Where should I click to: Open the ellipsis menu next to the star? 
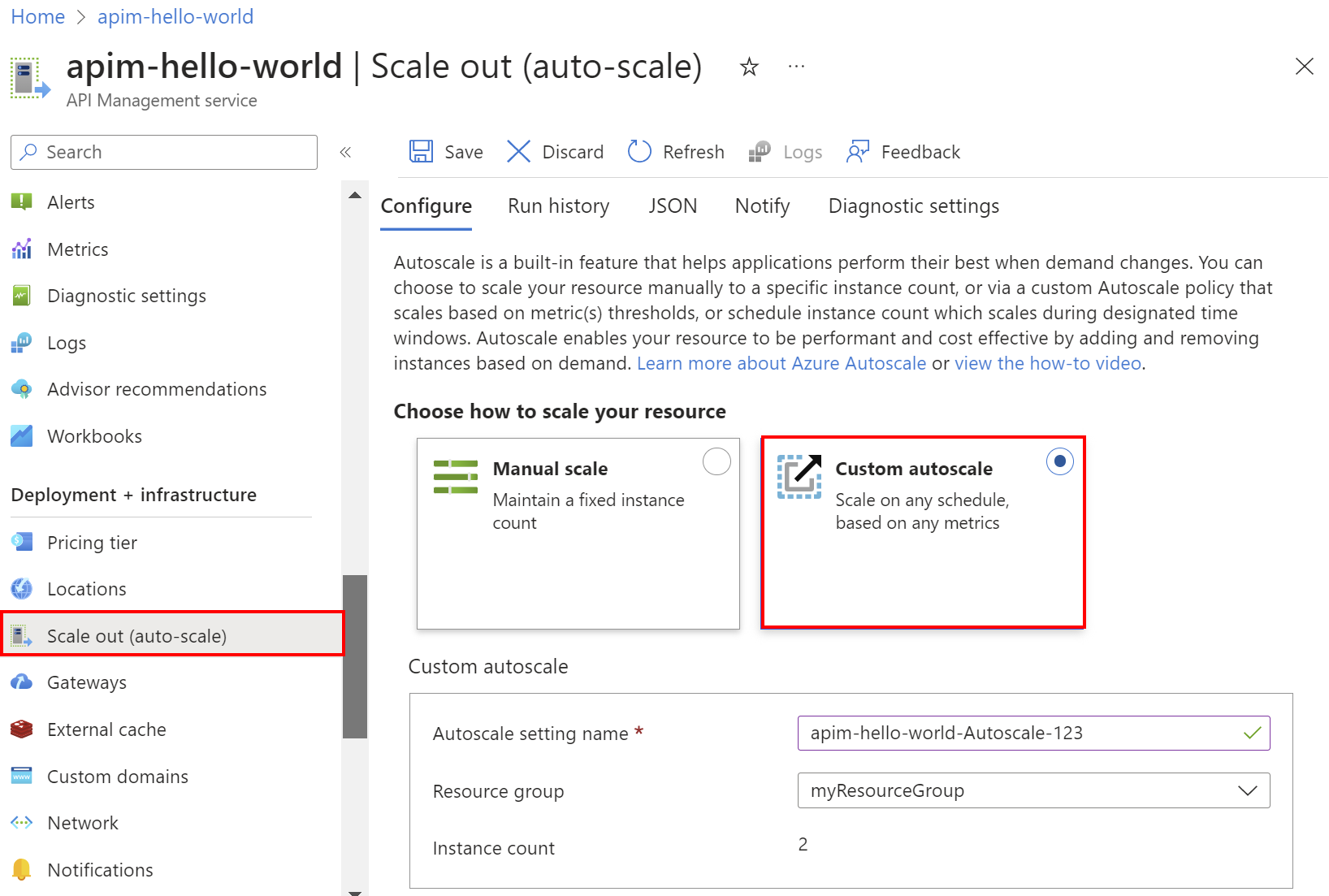pyautogui.click(x=795, y=67)
